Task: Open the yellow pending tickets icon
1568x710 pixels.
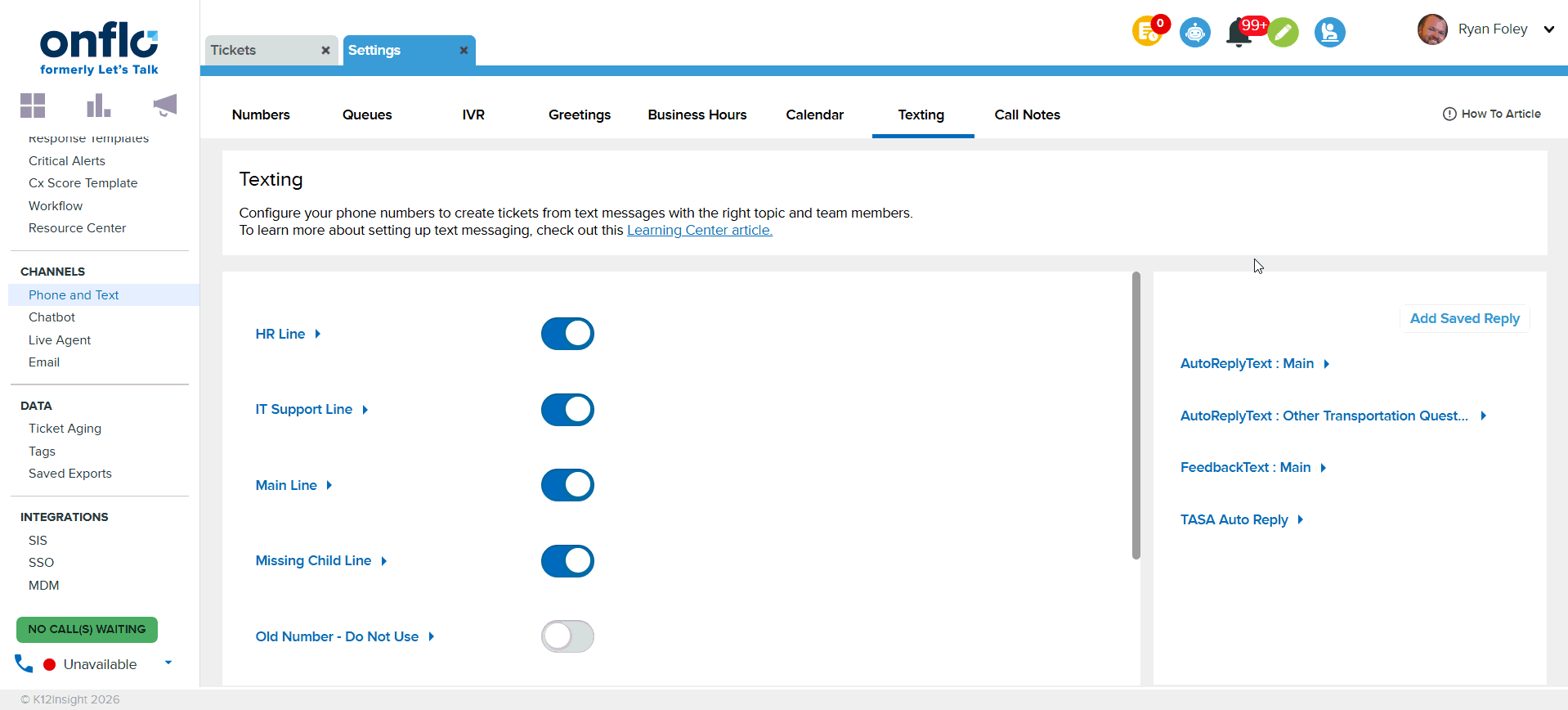Action: (x=1147, y=33)
